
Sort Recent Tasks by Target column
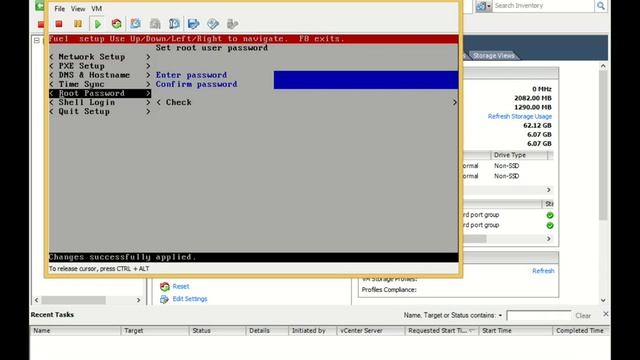[155, 331]
